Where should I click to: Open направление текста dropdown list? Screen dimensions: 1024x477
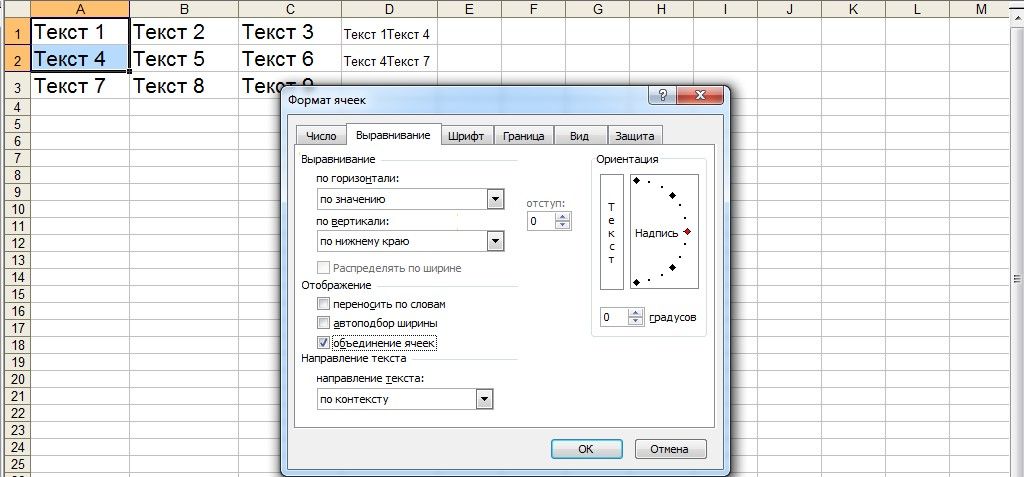pos(484,399)
